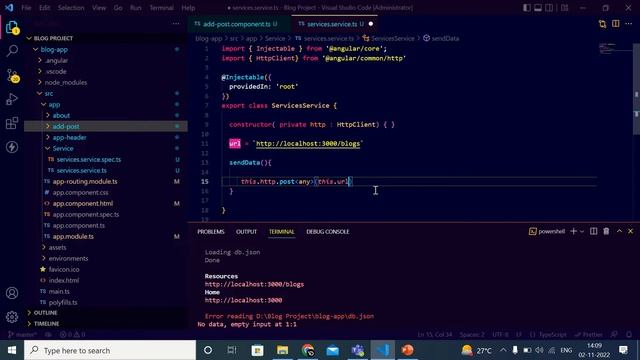Screen dimensions: 640x360
Task: Click the master branch status bar item
Action: 22,335
